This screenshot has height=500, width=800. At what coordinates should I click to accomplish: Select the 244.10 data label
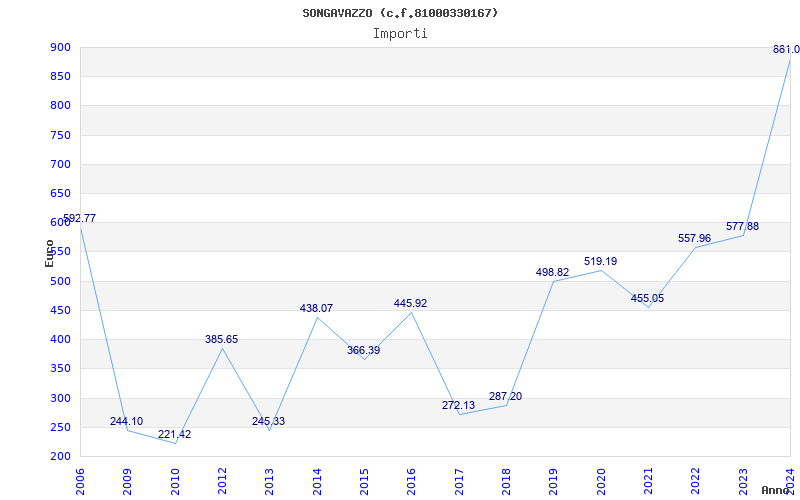point(127,421)
